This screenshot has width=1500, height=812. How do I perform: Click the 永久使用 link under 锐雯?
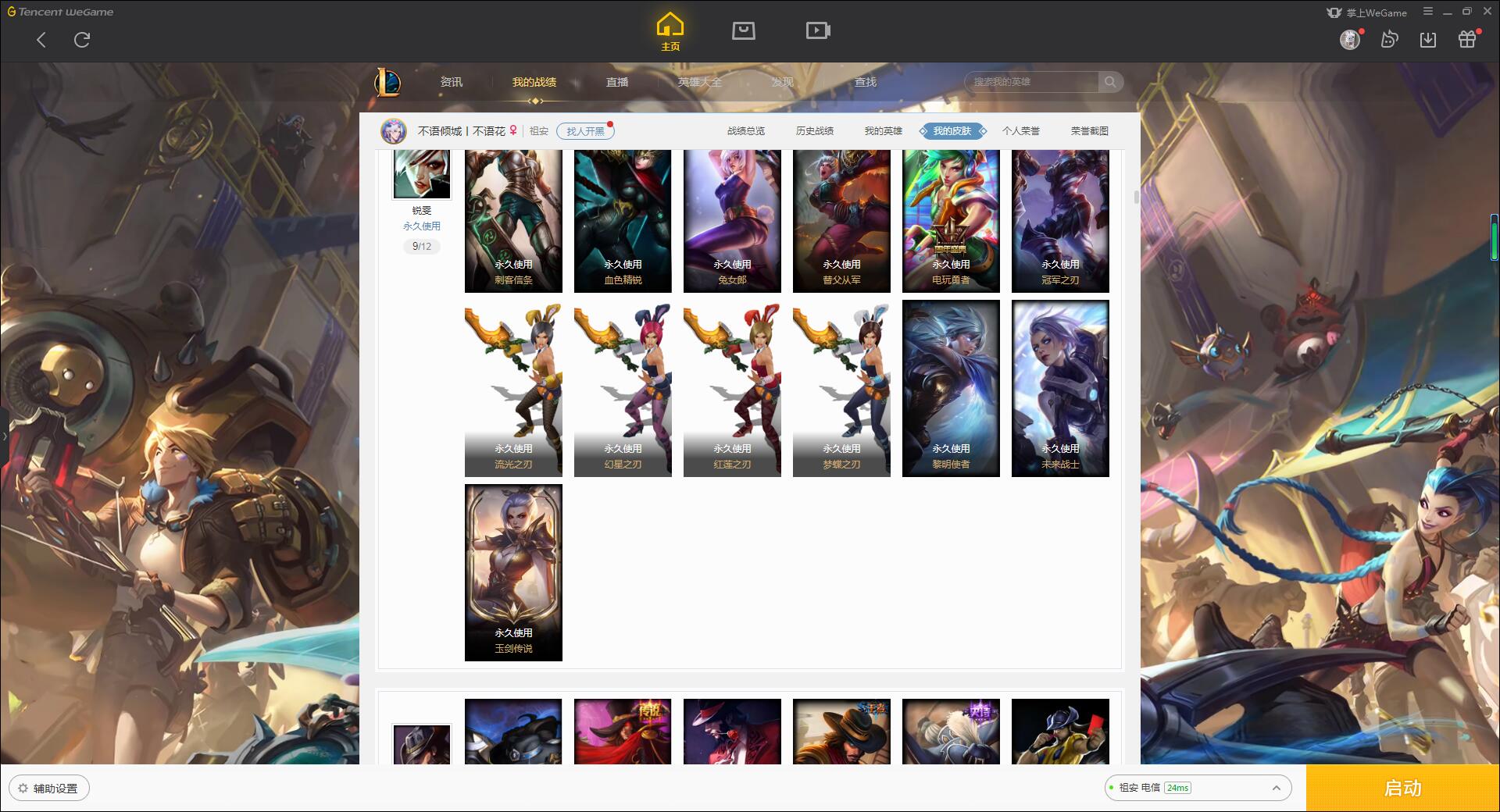[422, 226]
